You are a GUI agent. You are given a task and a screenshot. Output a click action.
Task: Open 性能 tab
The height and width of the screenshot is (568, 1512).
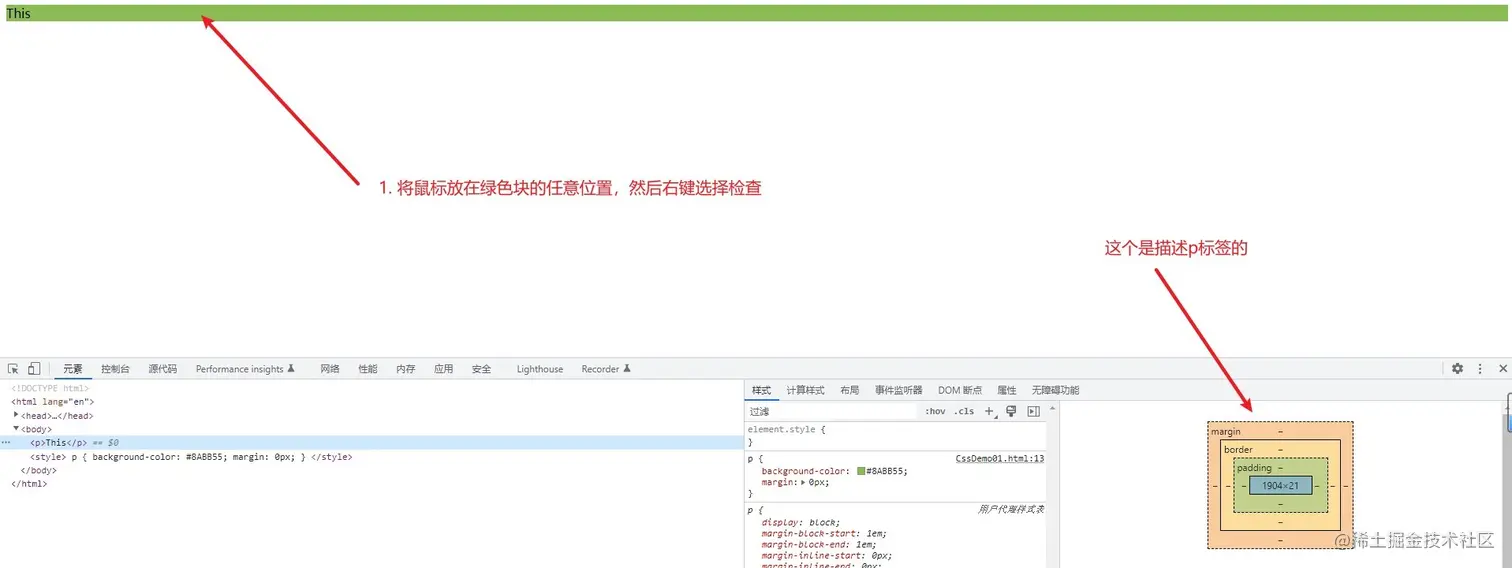pyautogui.click(x=368, y=369)
